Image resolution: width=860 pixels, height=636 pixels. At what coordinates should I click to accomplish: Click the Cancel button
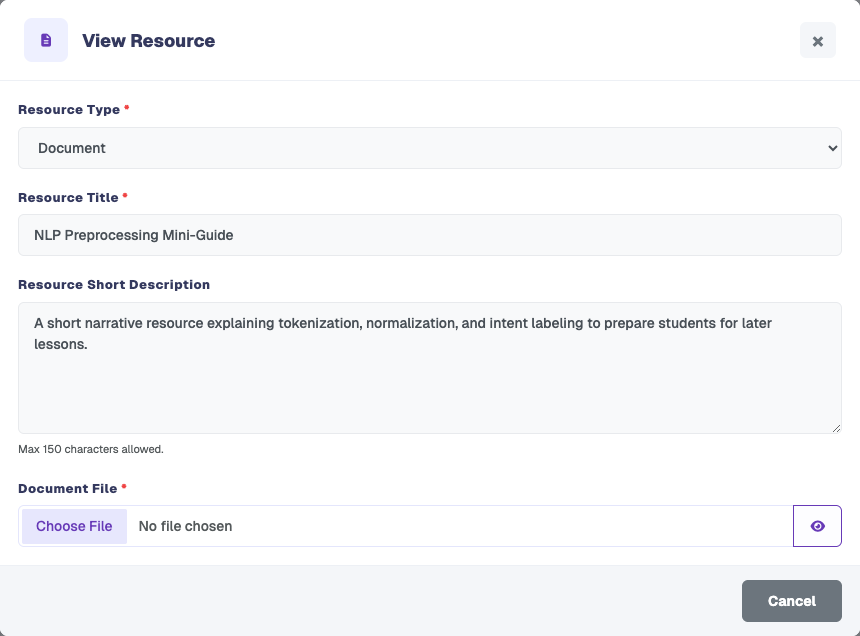click(791, 601)
